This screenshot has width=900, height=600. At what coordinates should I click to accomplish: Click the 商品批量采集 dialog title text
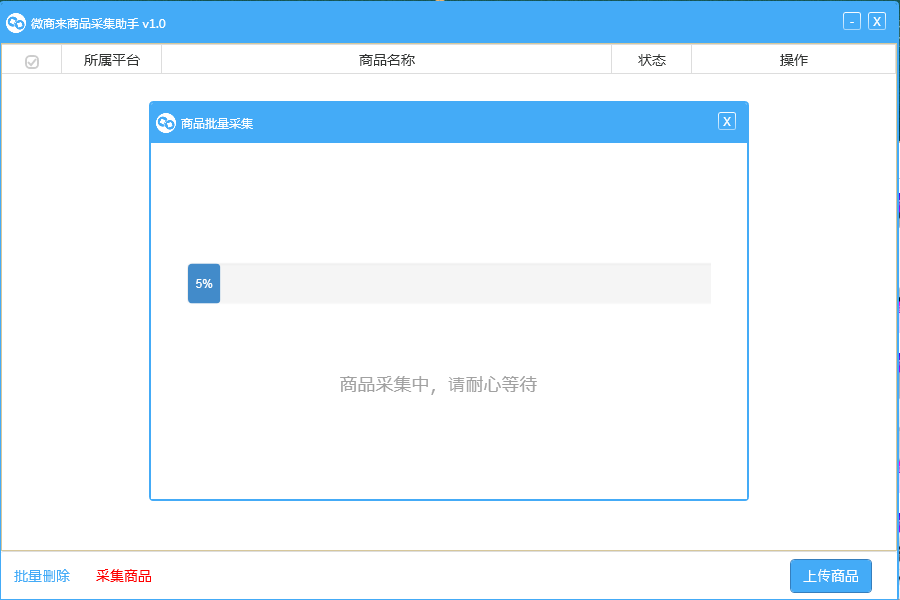pyautogui.click(x=217, y=124)
